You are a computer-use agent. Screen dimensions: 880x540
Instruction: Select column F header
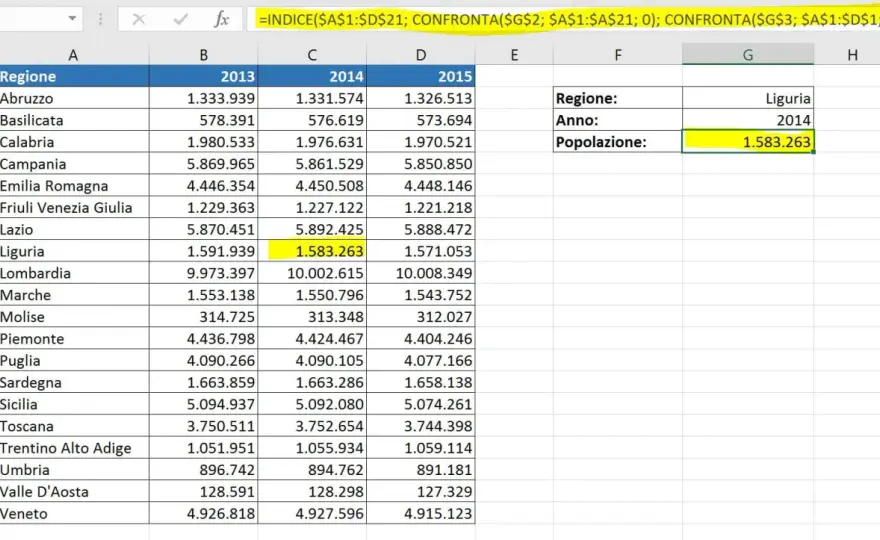tap(618, 54)
